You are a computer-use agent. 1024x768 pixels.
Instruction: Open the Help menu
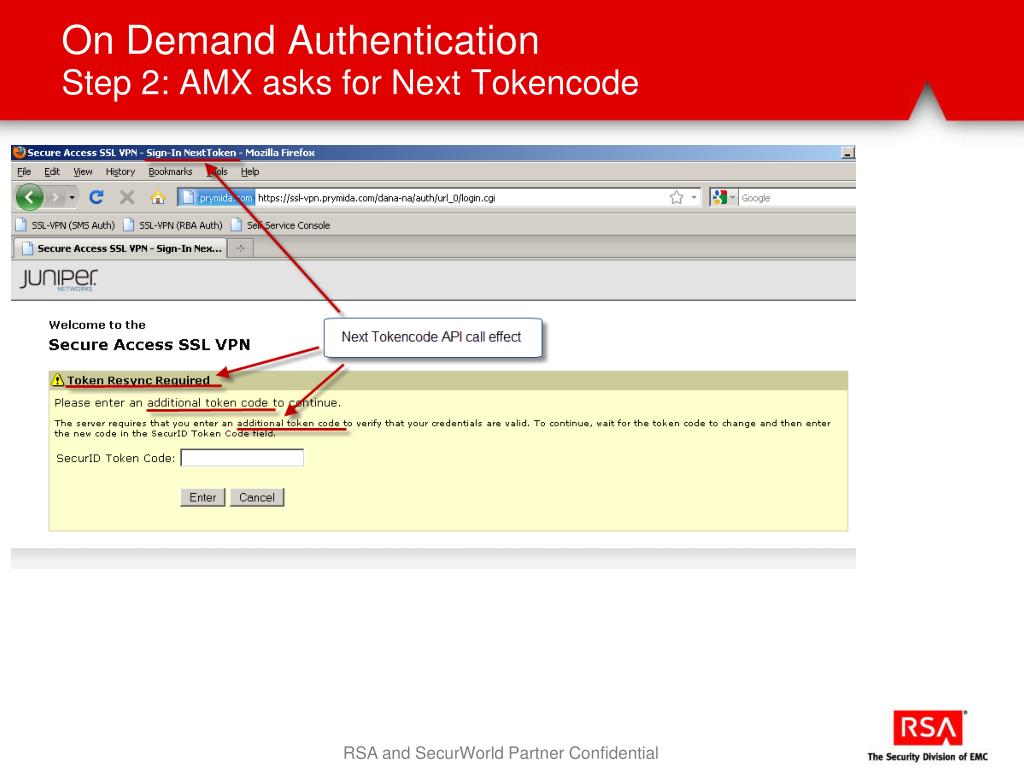tap(249, 172)
